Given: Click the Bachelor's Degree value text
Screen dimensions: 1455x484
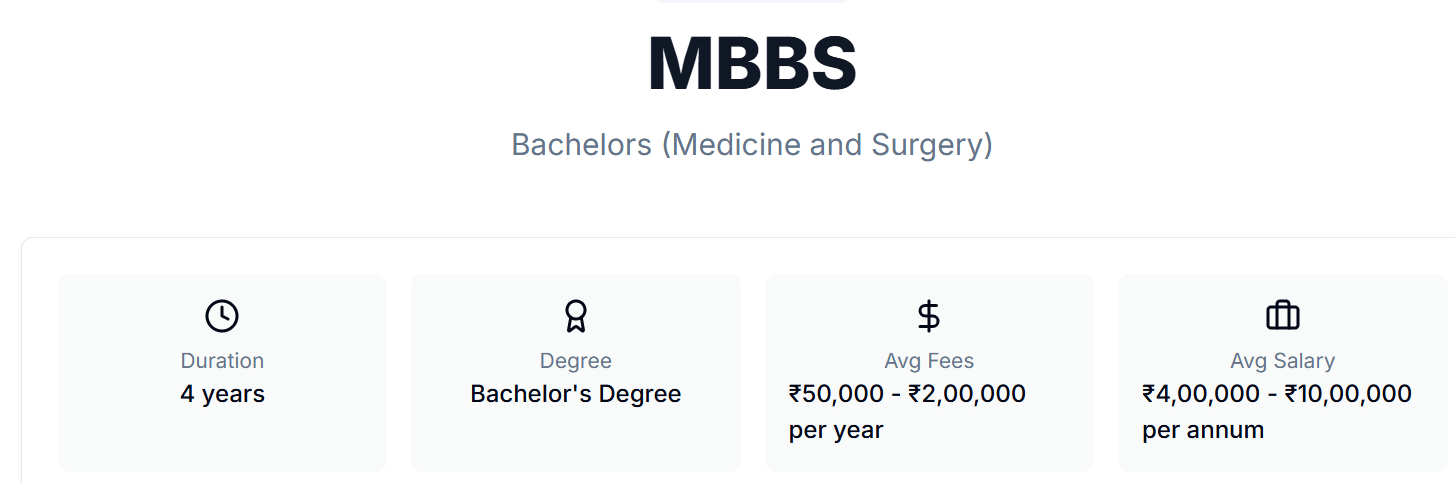Looking at the screenshot, I should [576, 394].
